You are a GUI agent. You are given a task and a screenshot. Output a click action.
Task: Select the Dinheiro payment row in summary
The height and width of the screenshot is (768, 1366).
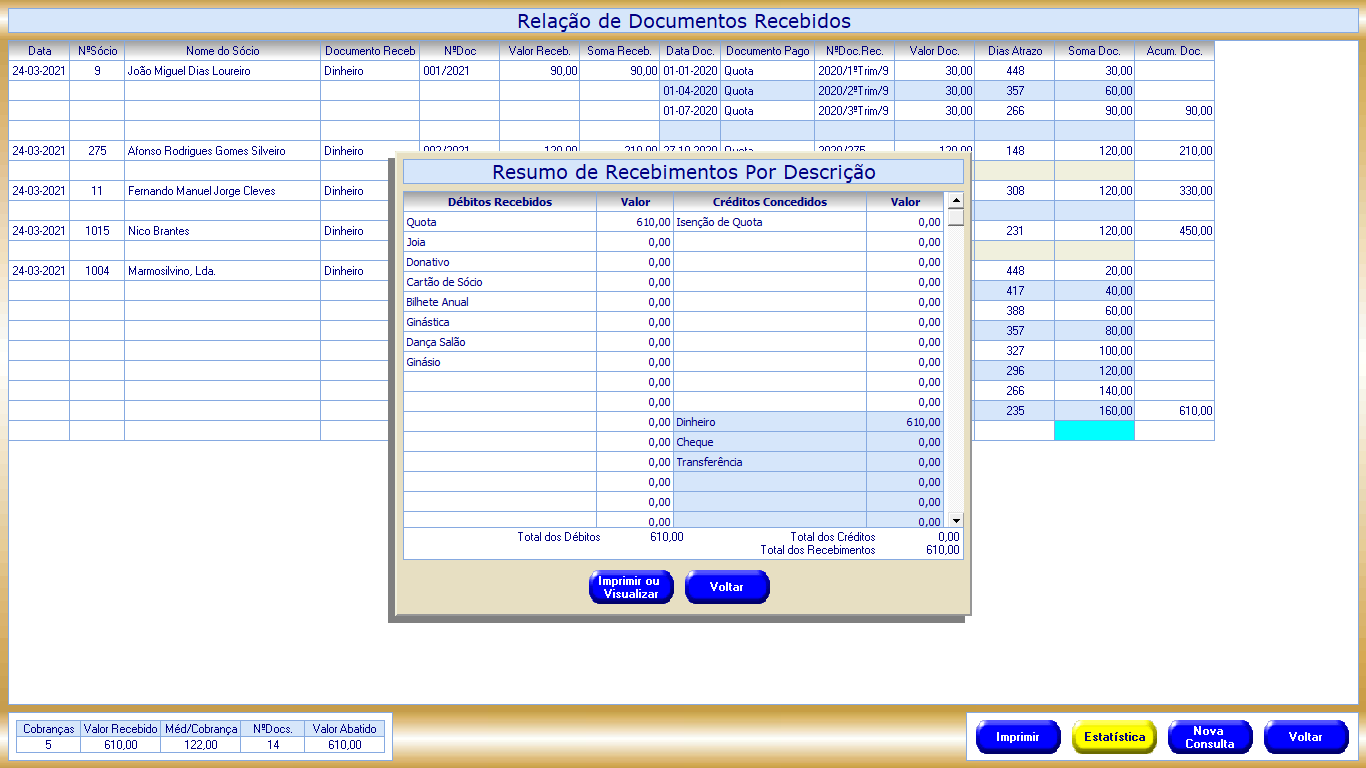click(769, 422)
